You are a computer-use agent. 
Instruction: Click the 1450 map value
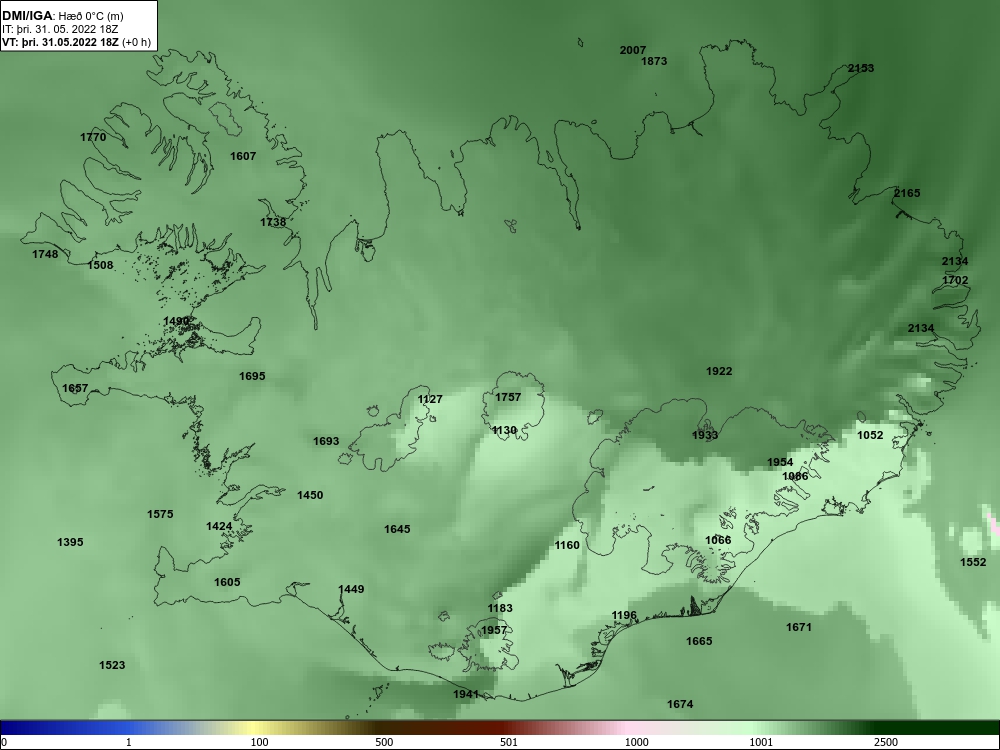point(310,495)
